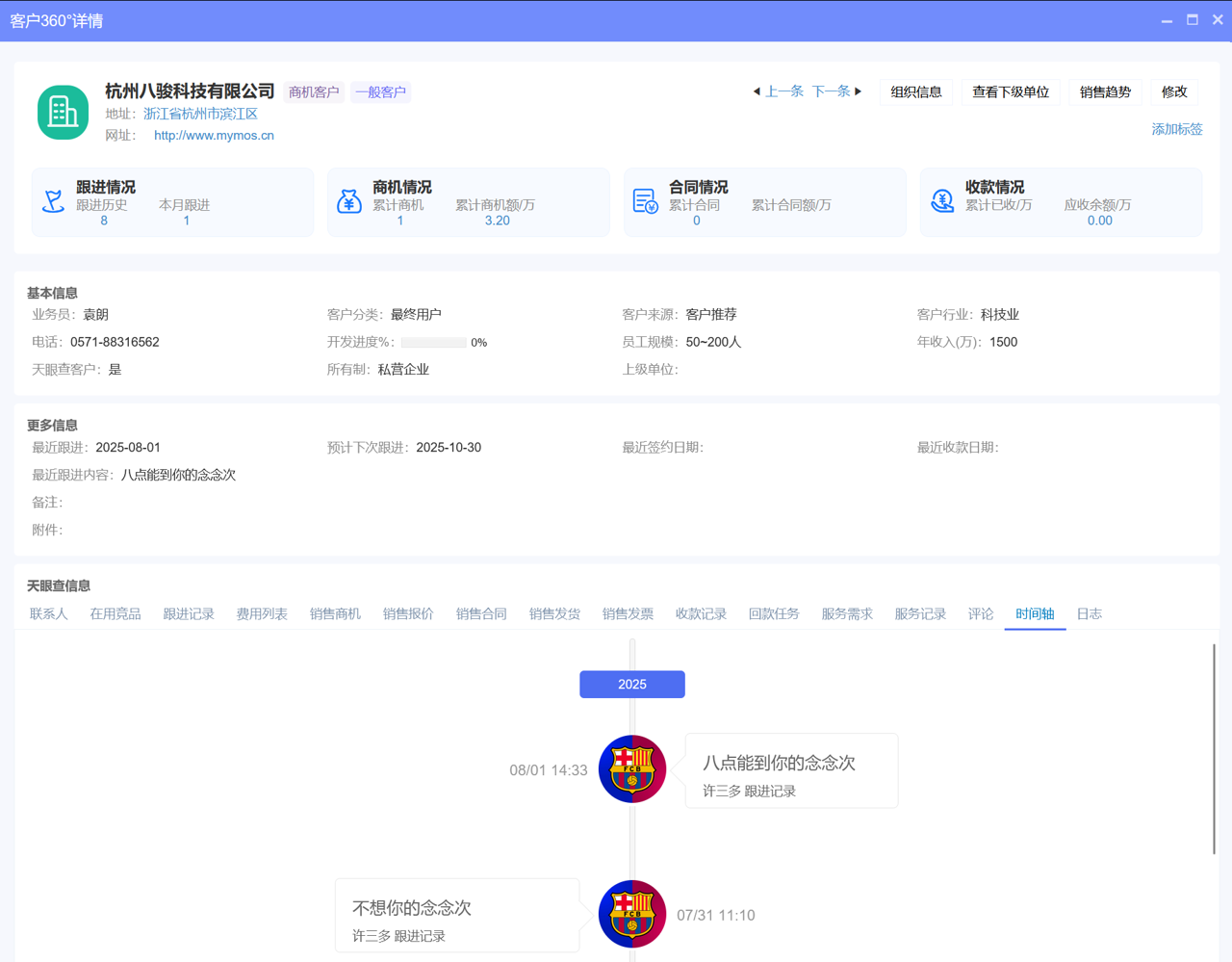Click the 修改 button to edit customer
This screenshot has width=1232, height=962.
pyautogui.click(x=1174, y=91)
